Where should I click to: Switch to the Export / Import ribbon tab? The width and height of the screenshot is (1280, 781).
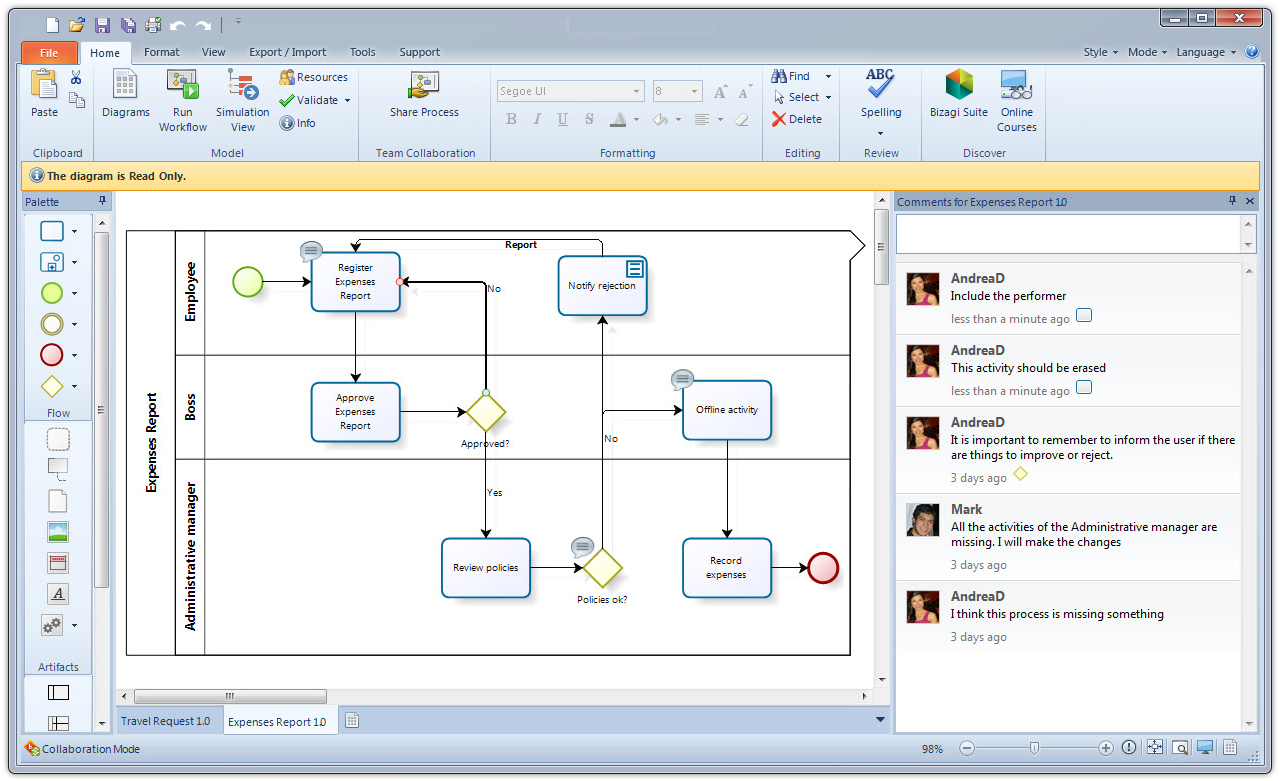288,52
